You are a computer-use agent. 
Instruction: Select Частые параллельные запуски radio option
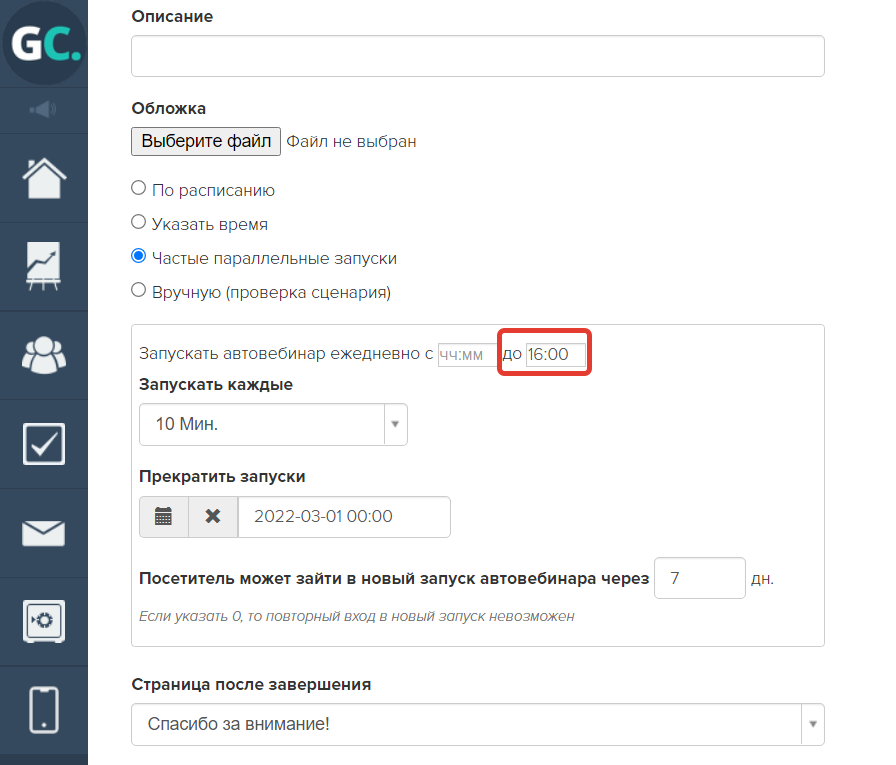click(138, 256)
